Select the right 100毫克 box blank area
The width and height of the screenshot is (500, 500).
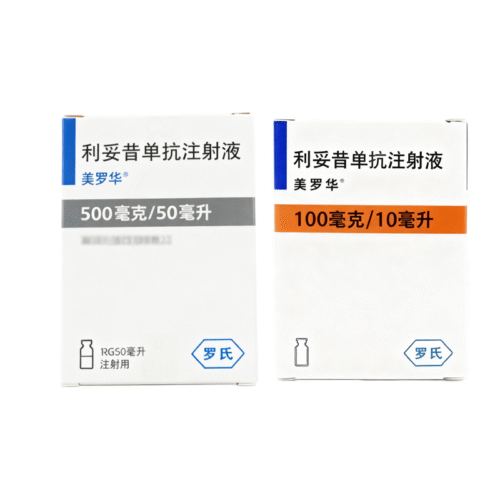click(x=370, y=285)
